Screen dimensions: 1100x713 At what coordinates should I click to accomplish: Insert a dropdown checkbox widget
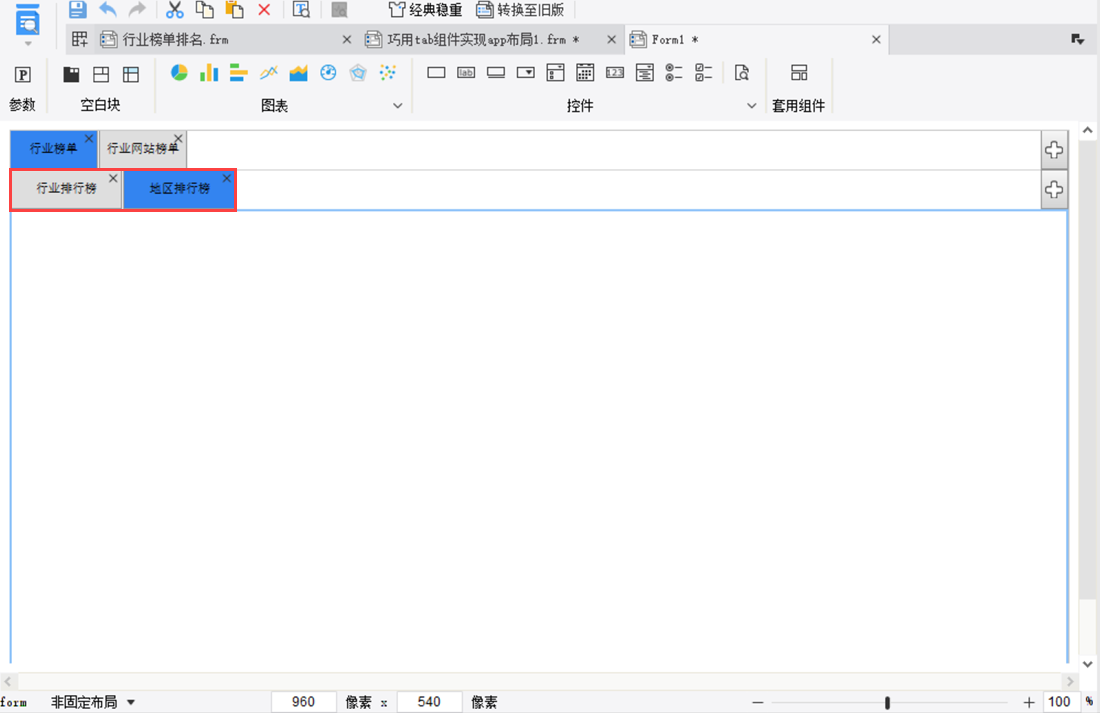556,72
